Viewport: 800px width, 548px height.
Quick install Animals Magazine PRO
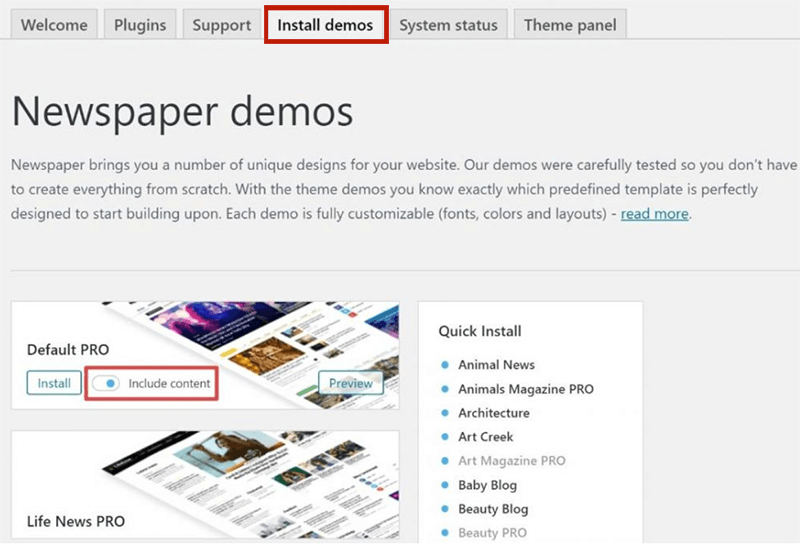point(526,389)
